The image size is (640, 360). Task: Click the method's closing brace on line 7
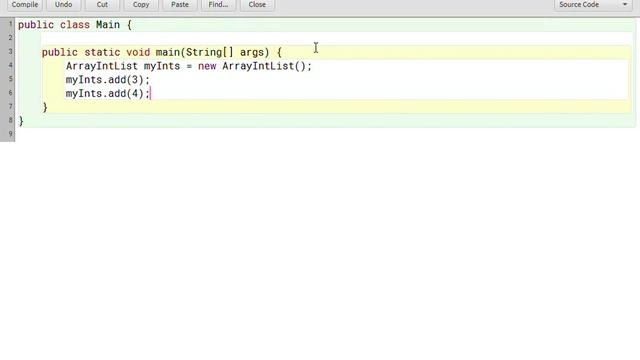click(45, 107)
